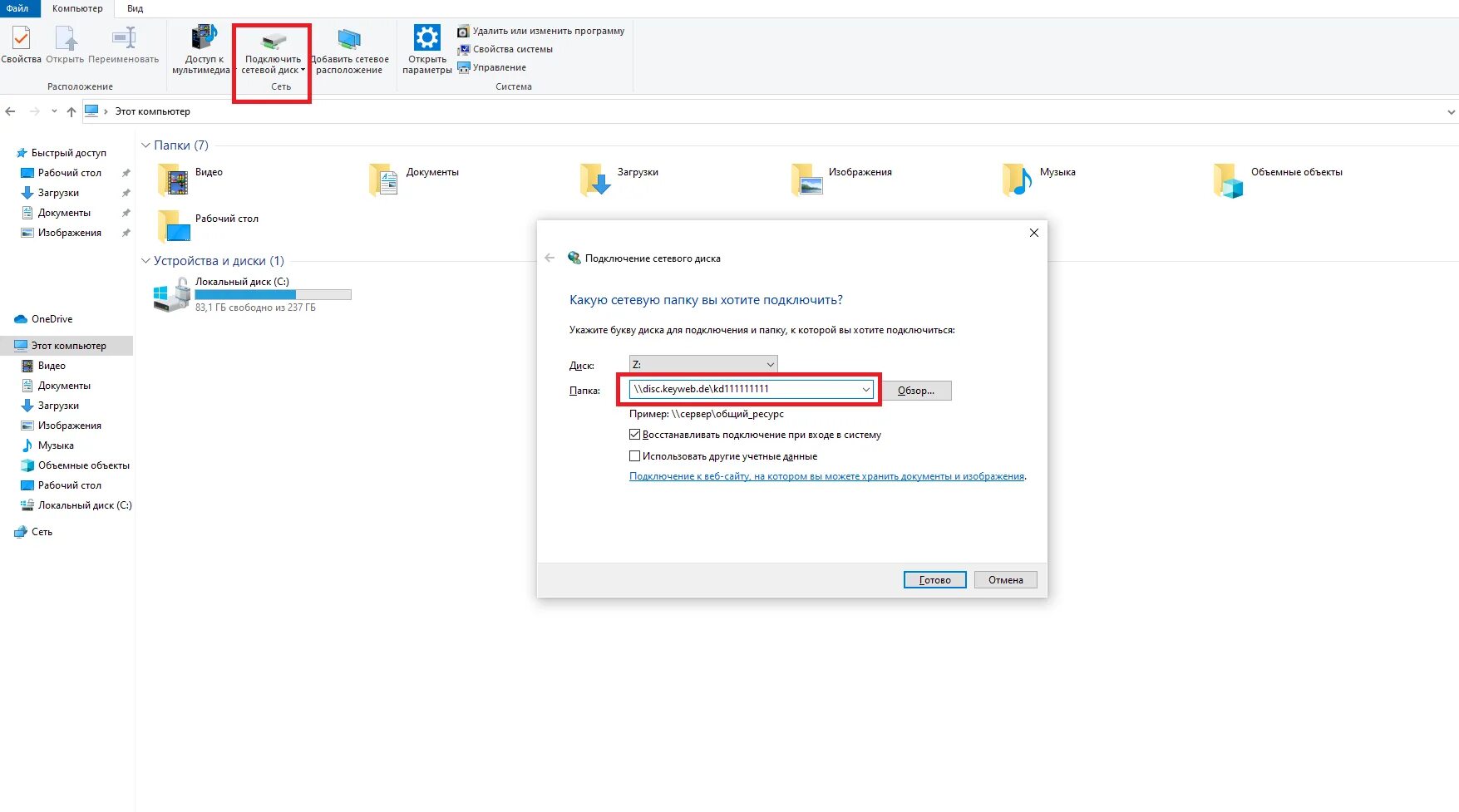The width and height of the screenshot is (1459, 812).
Task: Open the Документы folder icon
Action: click(384, 180)
